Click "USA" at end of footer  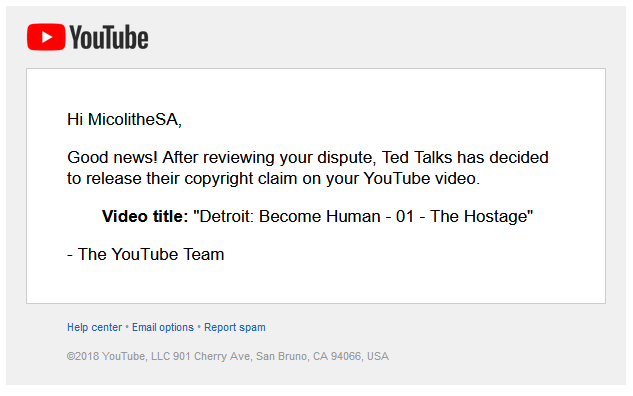tap(378, 356)
